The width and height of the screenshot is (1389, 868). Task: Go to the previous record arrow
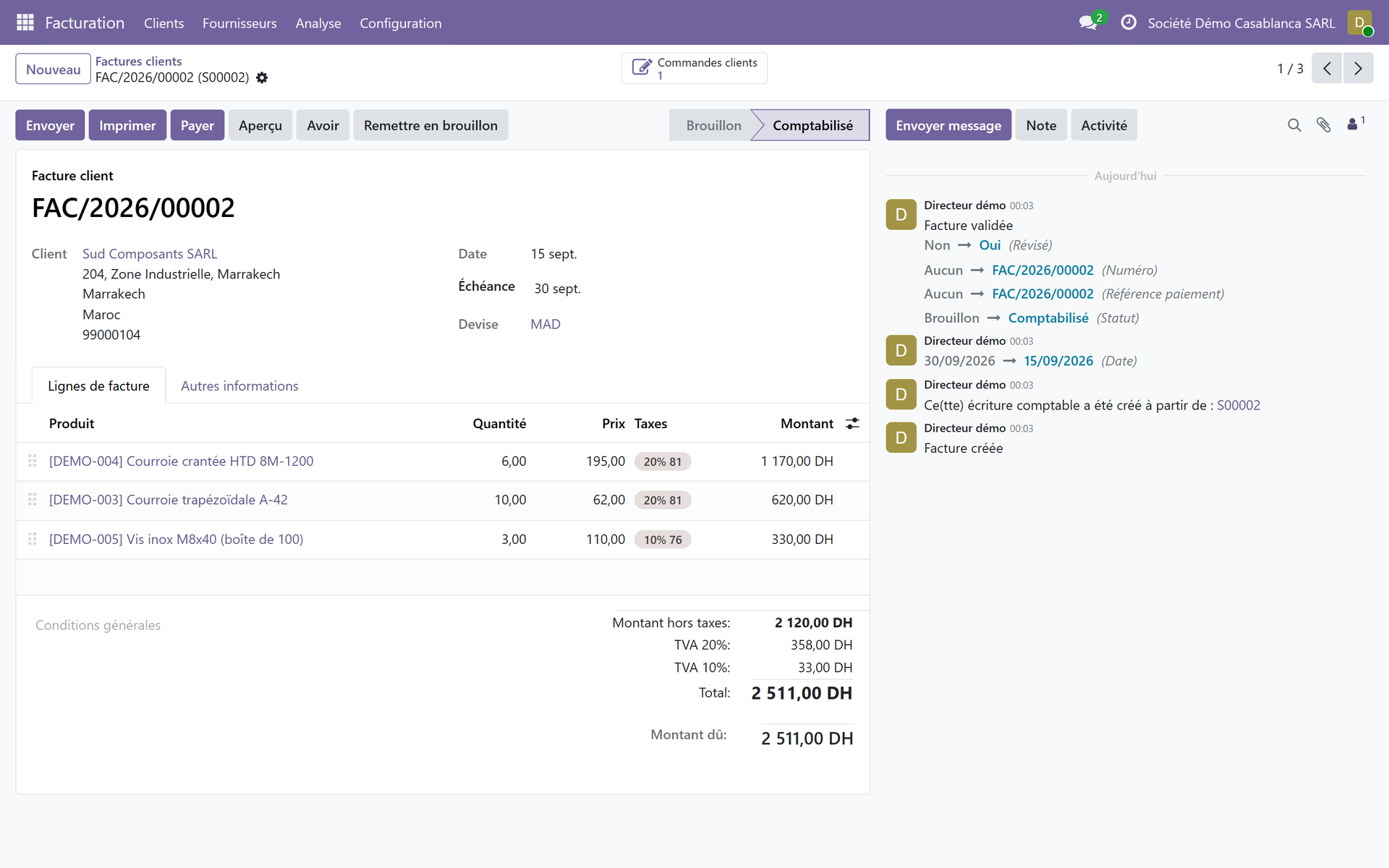(x=1327, y=68)
